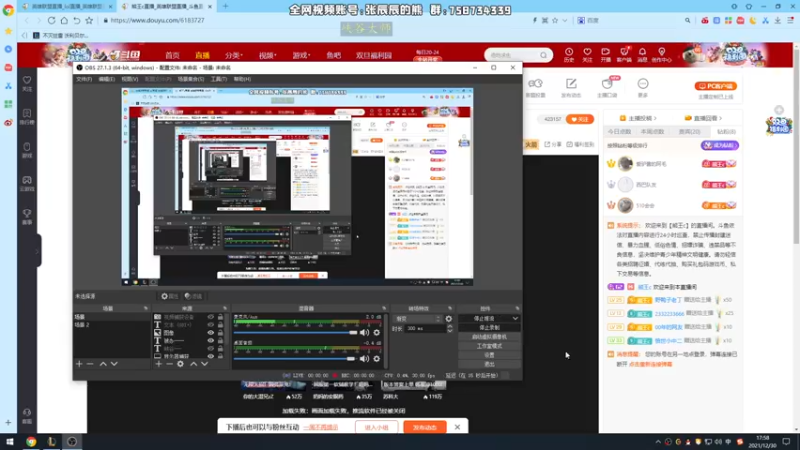Toggle the lock on the last source row

tap(220, 356)
